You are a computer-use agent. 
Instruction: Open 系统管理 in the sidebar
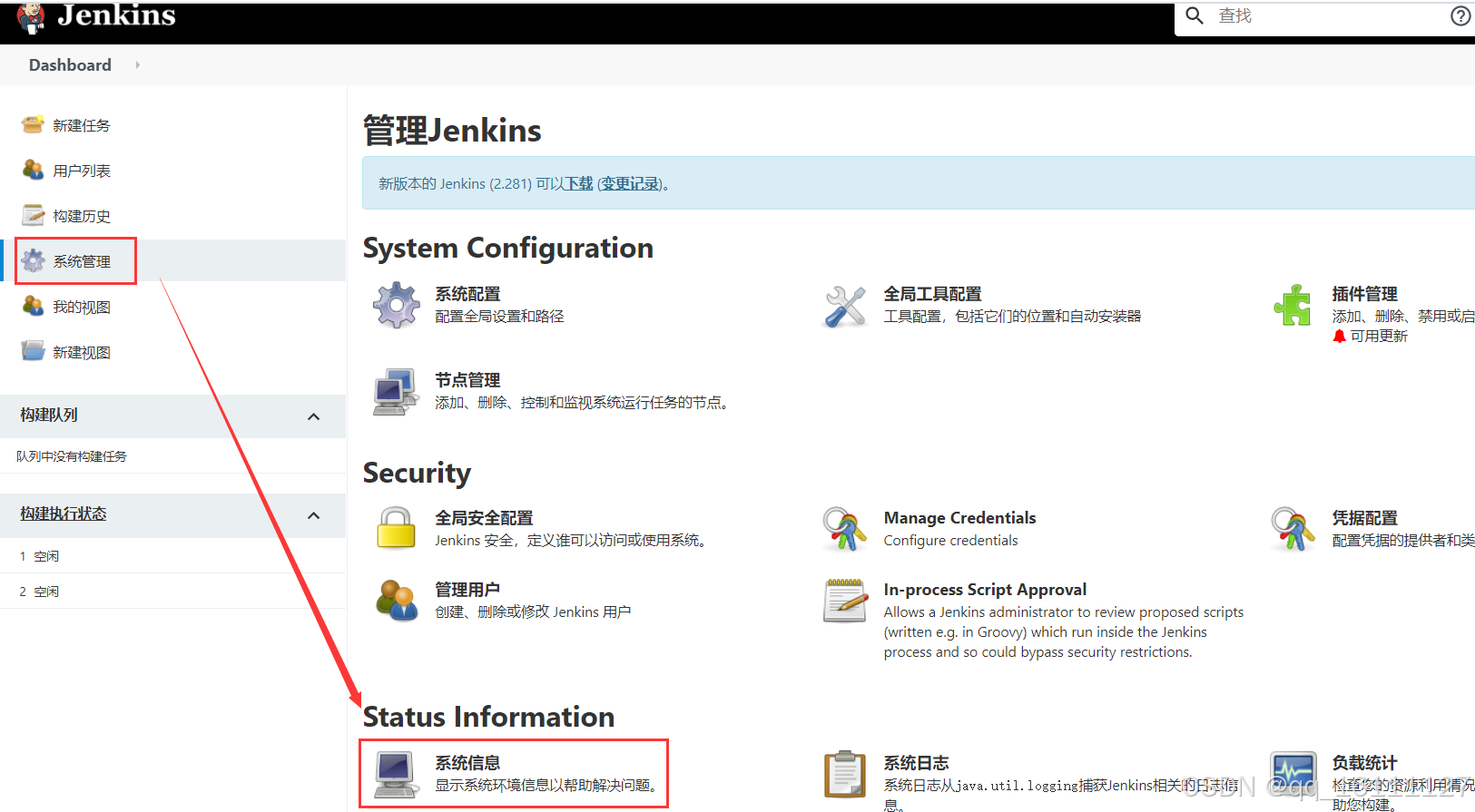click(82, 261)
